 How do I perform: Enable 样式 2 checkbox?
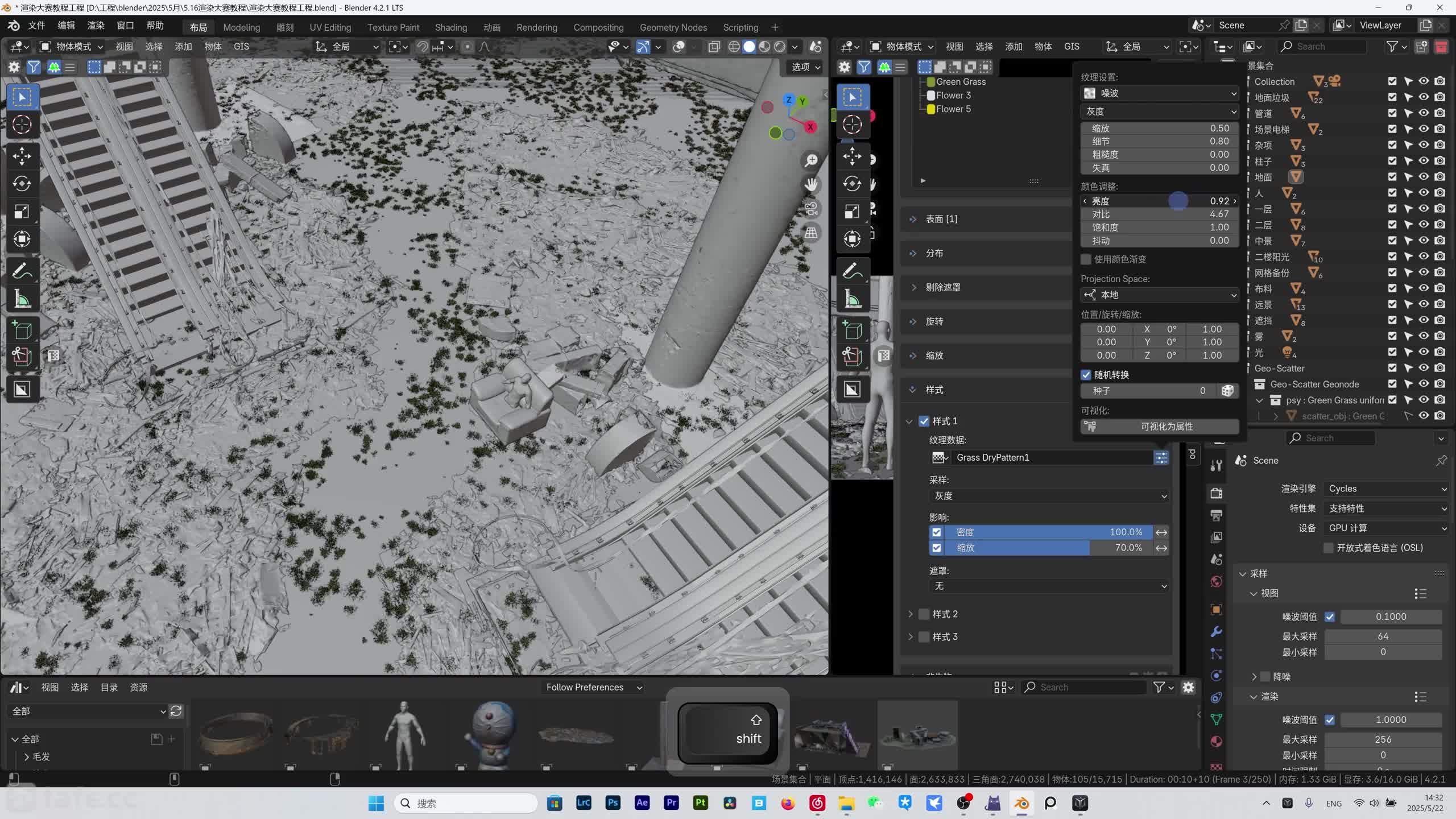(x=924, y=614)
